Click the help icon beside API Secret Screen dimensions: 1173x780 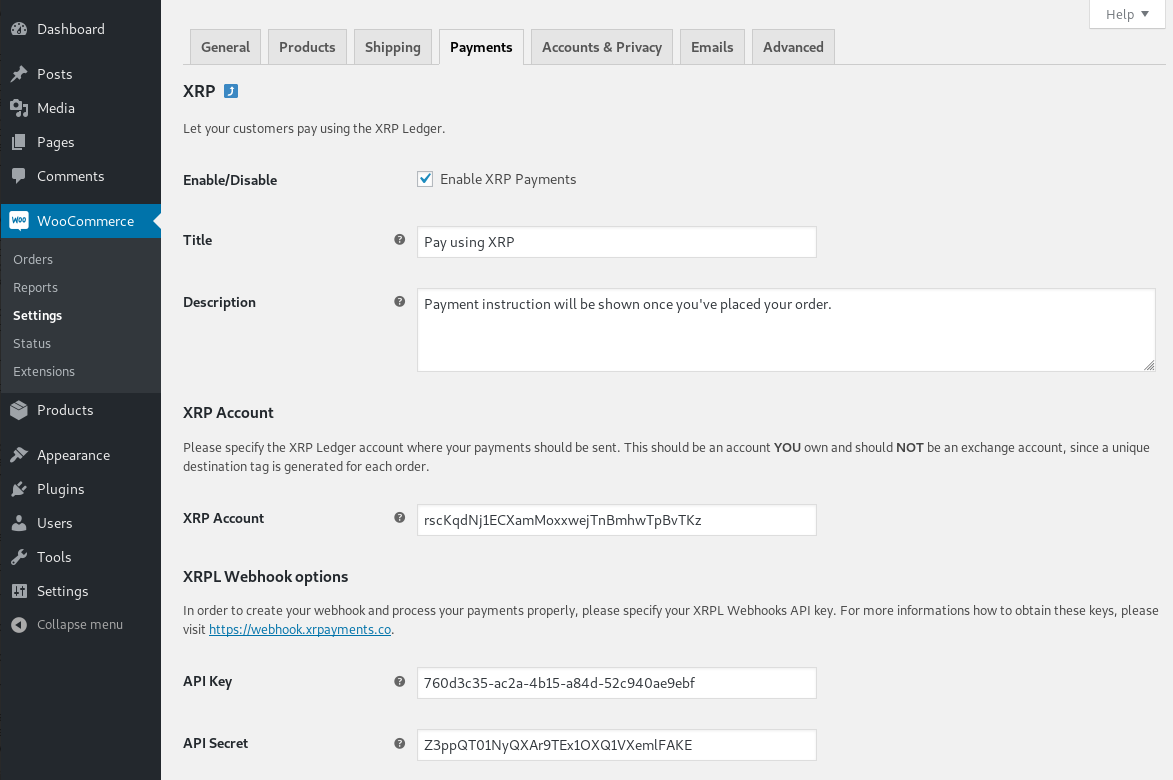[x=400, y=743]
